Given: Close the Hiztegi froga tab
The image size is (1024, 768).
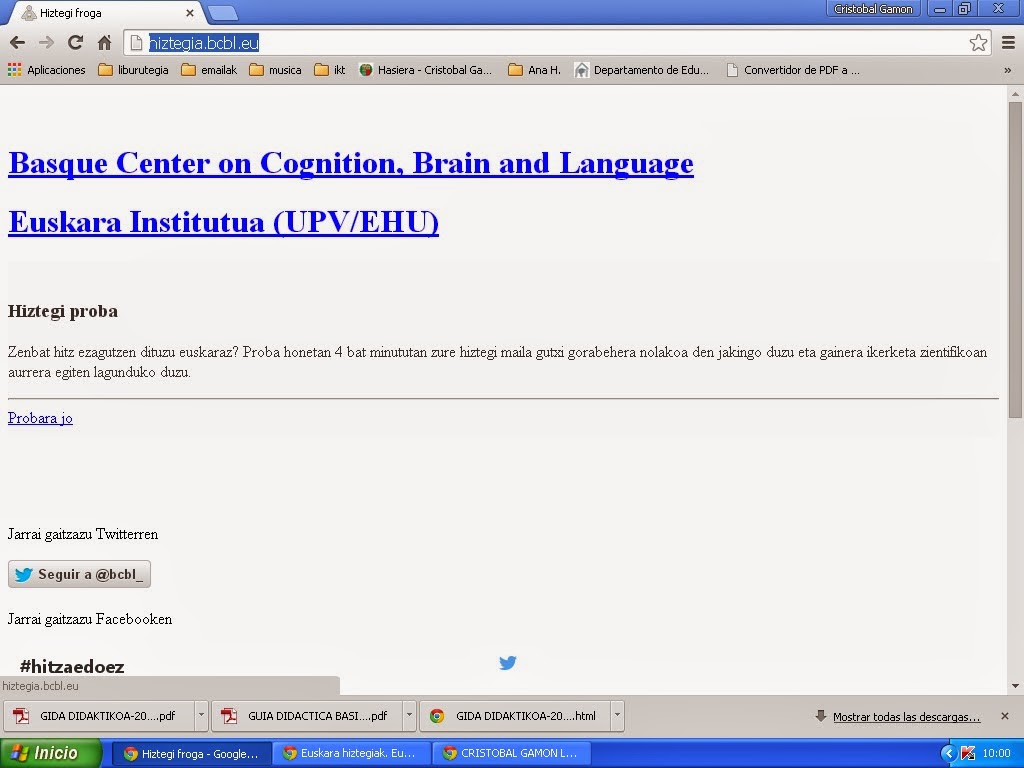Looking at the screenshot, I should pyautogui.click(x=189, y=13).
